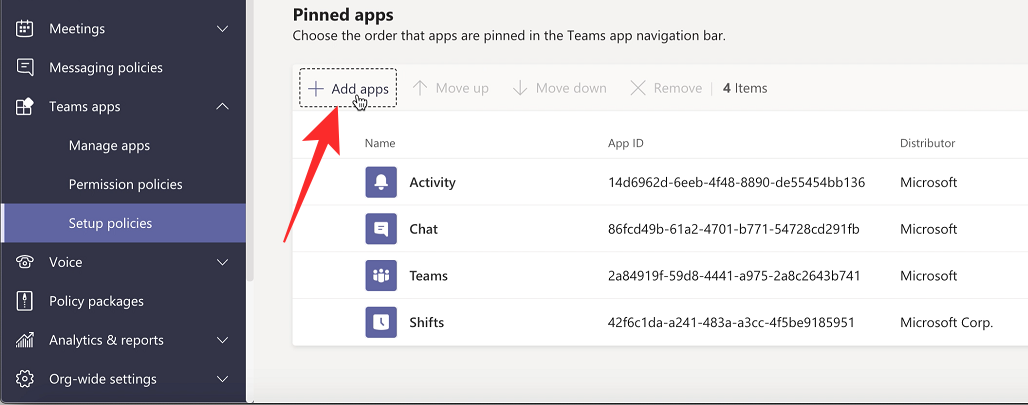
Task: Click the Policy packages icon
Action: (x=24, y=301)
